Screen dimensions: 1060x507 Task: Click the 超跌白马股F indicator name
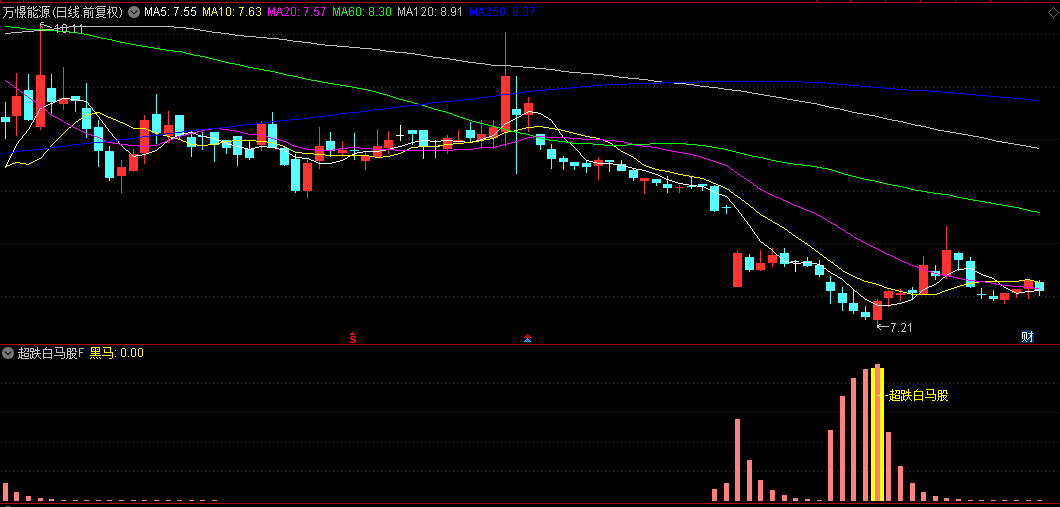click(x=51, y=352)
